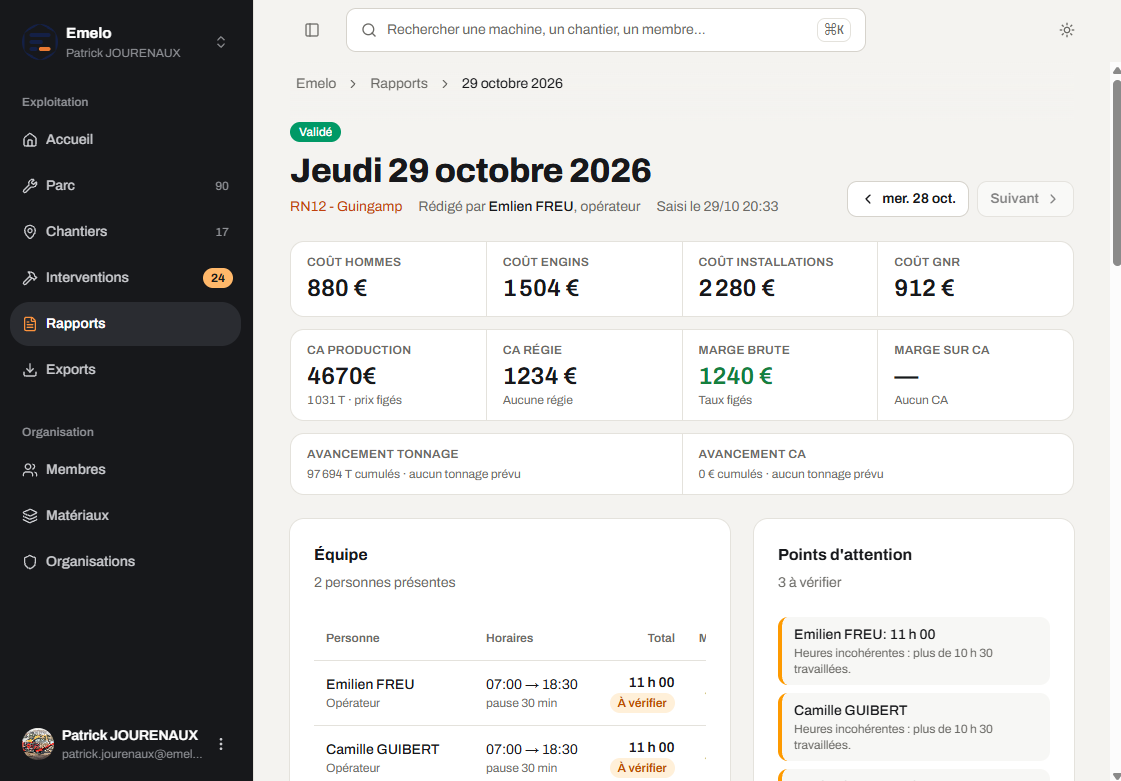Click the Rapports breadcrumb link

399,84
